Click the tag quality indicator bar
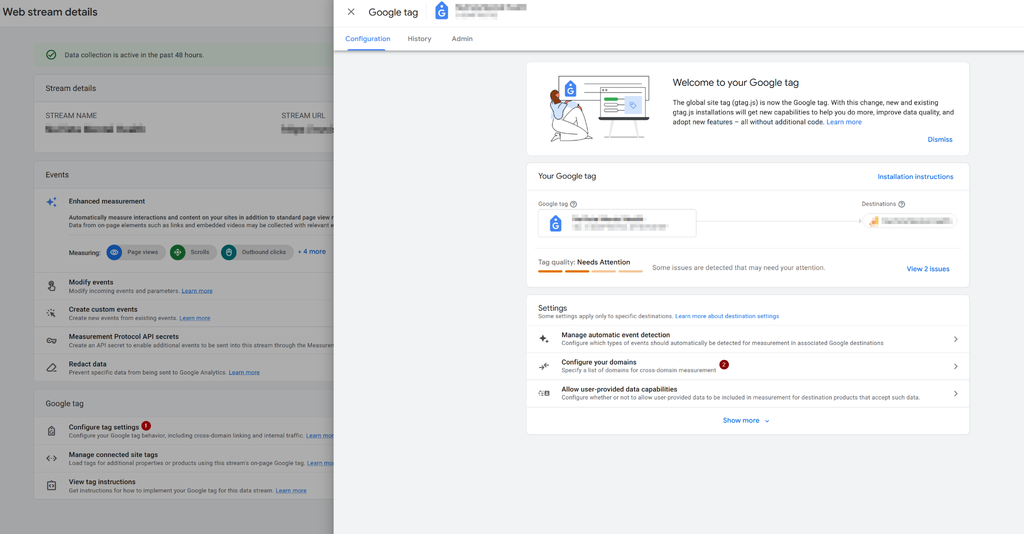 [x=590, y=271]
